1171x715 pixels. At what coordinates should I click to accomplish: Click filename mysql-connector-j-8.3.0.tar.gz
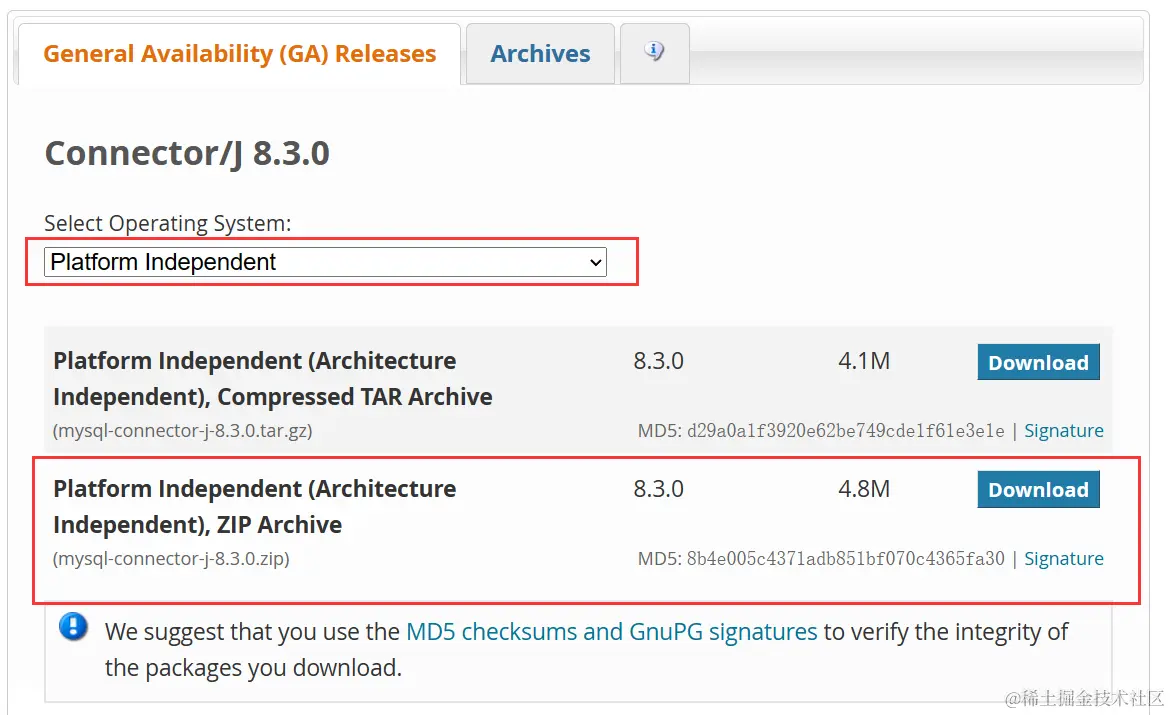click(182, 431)
